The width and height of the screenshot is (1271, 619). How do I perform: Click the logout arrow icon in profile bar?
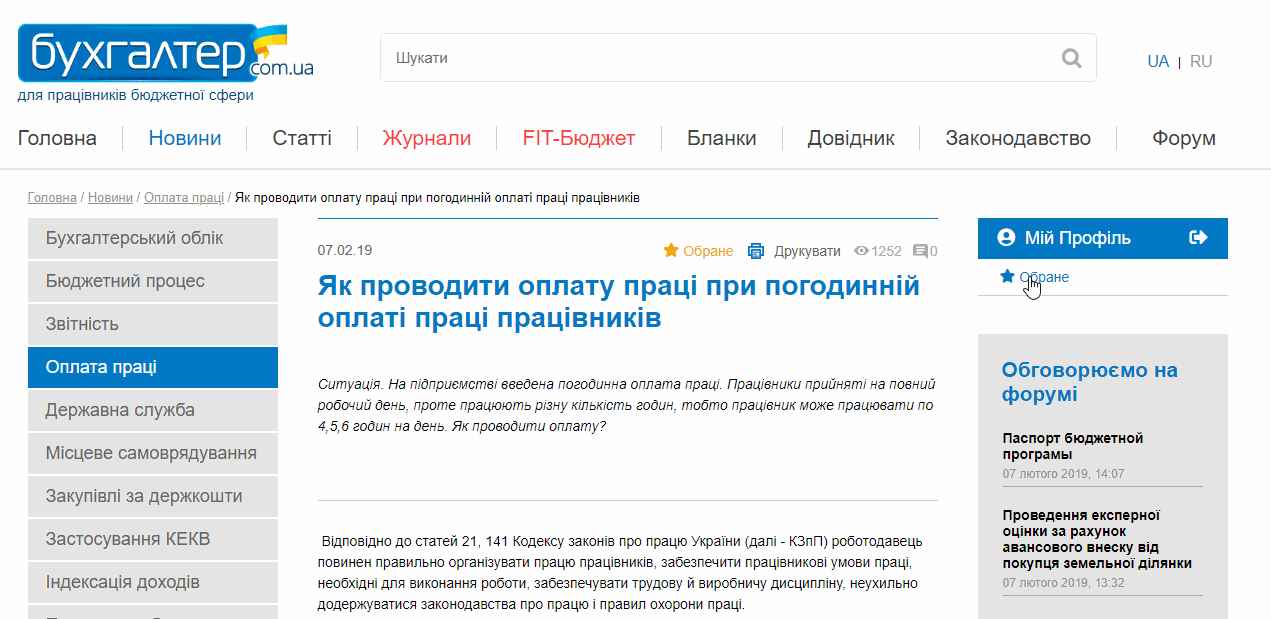click(x=1198, y=238)
